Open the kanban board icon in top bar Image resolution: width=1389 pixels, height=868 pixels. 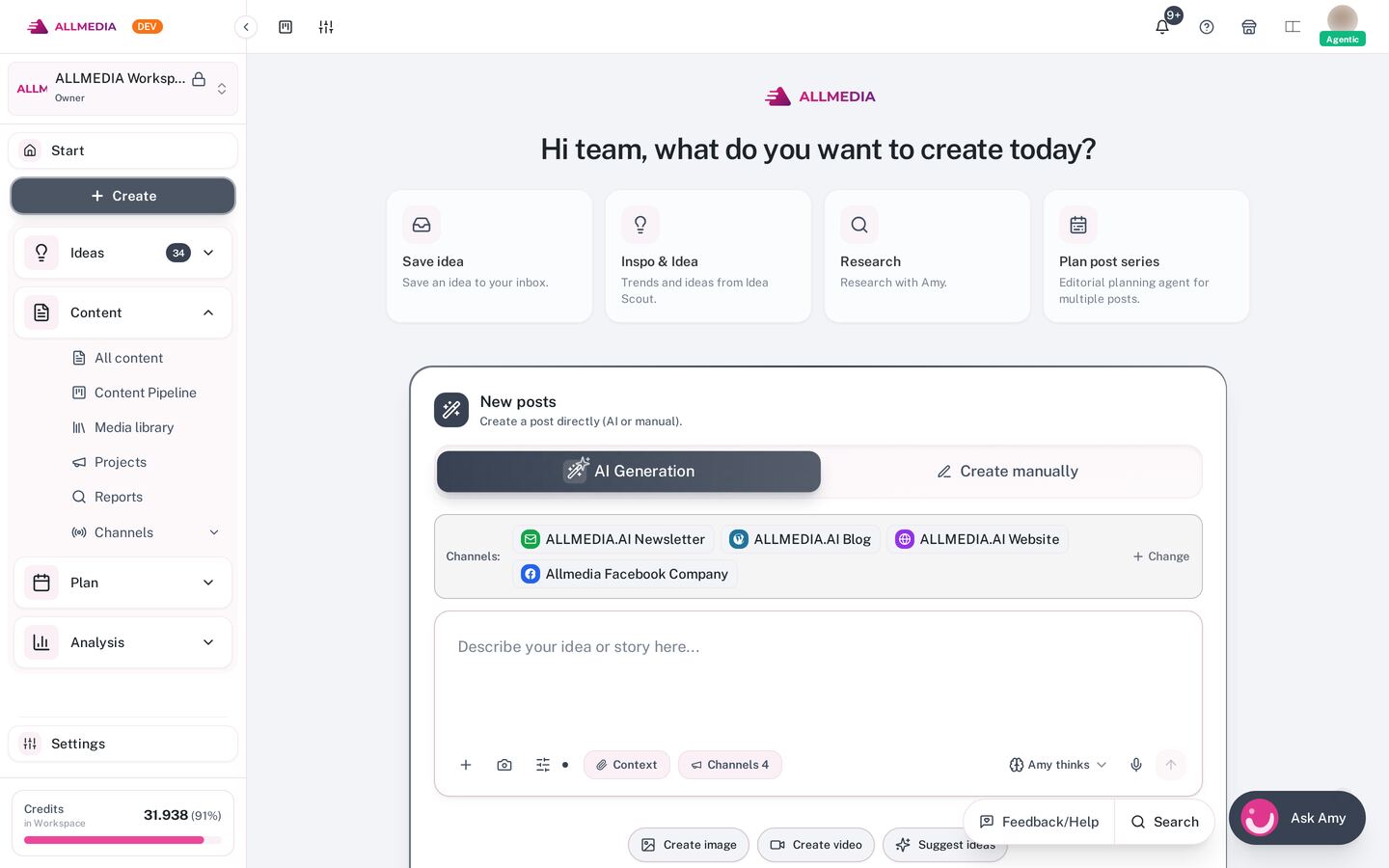point(286,27)
